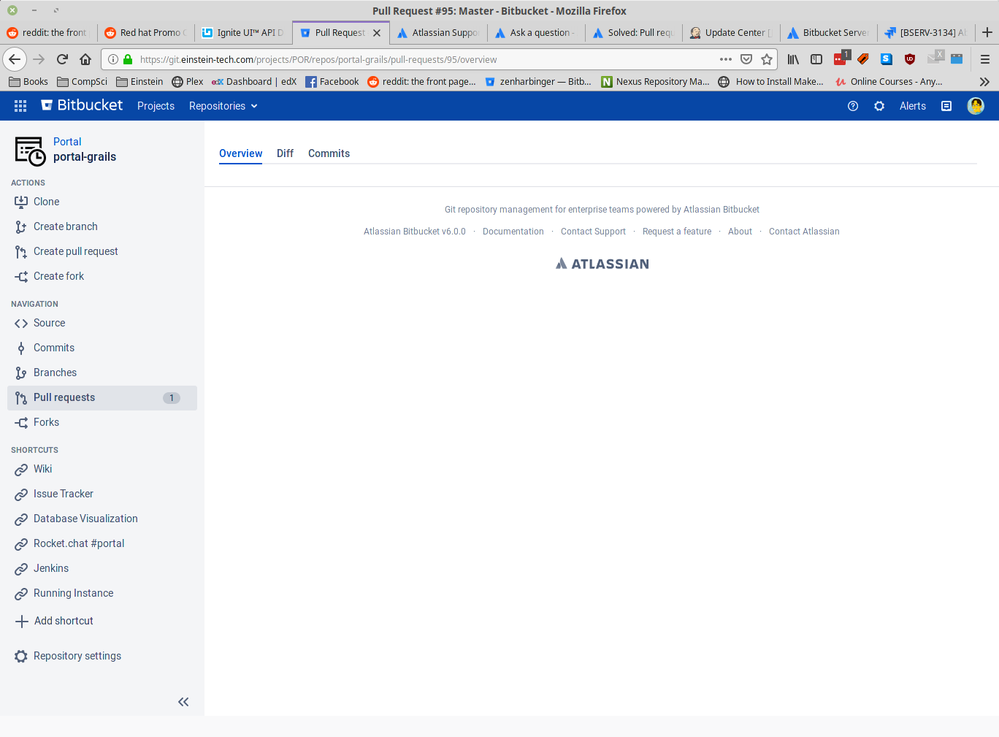
Task: Switch to the Update Center browser tab
Action: [731, 32]
